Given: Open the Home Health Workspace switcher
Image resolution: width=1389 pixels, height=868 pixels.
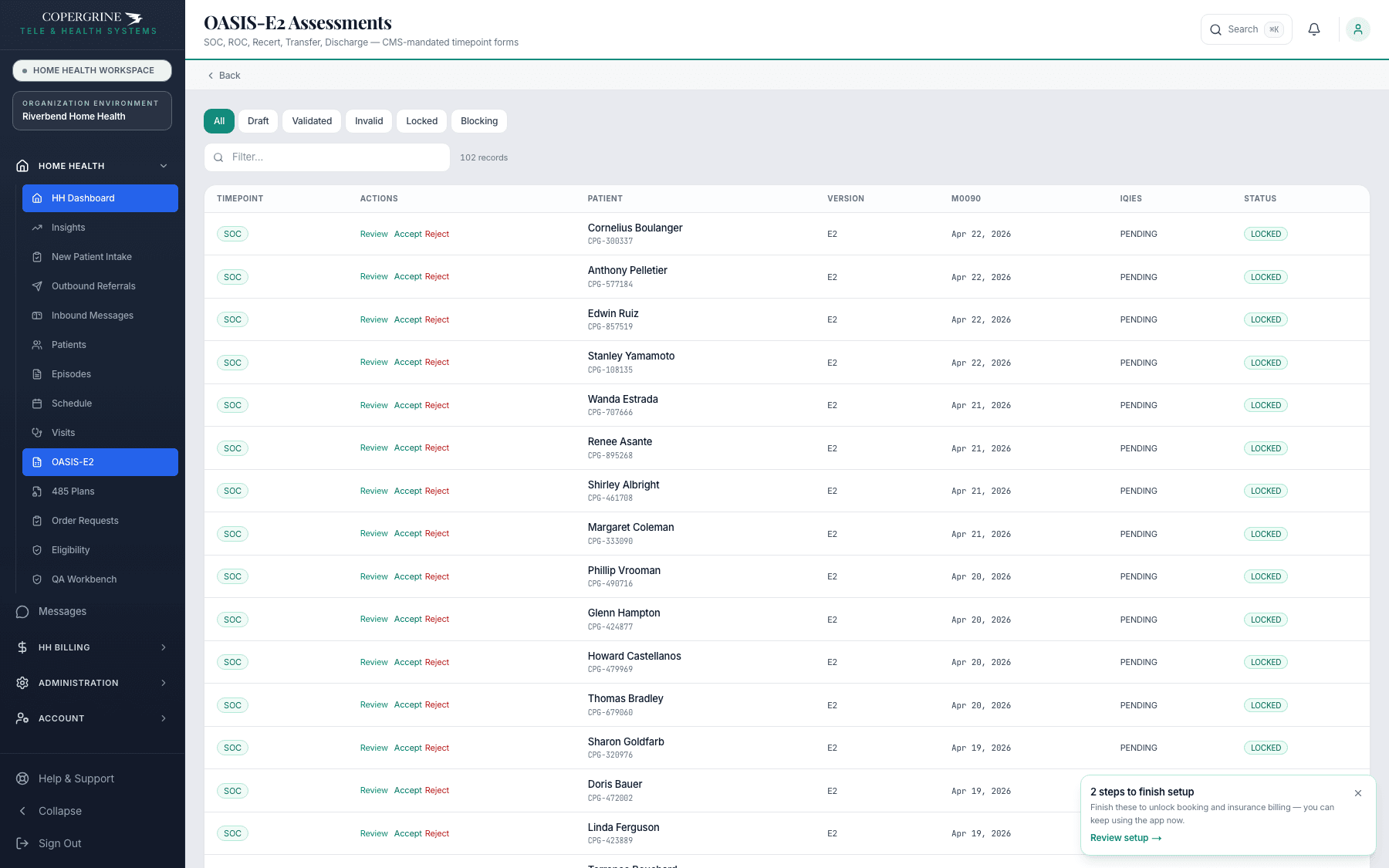Looking at the screenshot, I should click(92, 70).
